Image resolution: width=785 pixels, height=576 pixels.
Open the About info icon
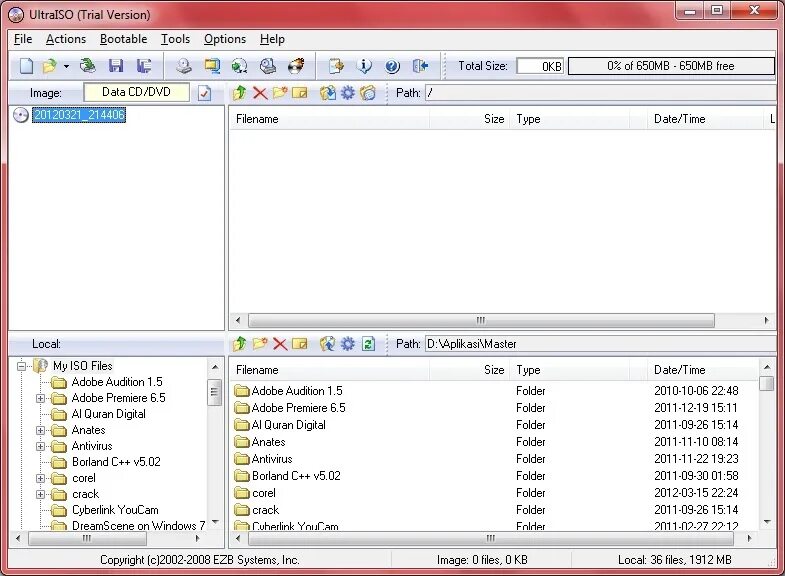click(364, 66)
